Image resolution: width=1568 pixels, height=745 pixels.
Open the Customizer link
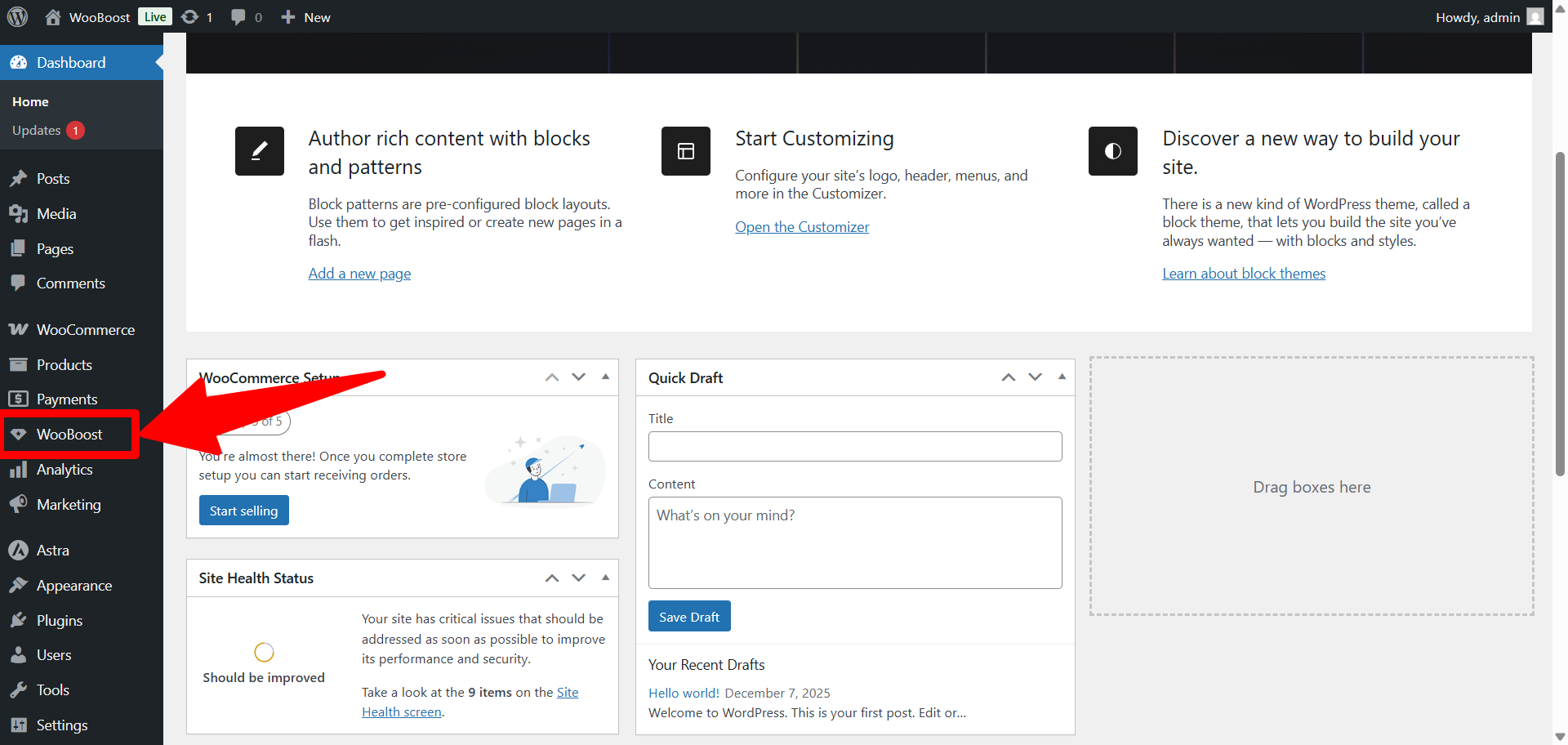click(x=802, y=227)
